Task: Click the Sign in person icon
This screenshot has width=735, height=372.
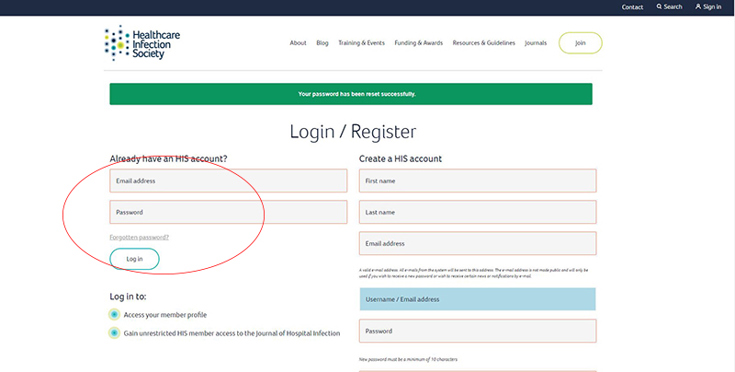Action: click(x=698, y=7)
